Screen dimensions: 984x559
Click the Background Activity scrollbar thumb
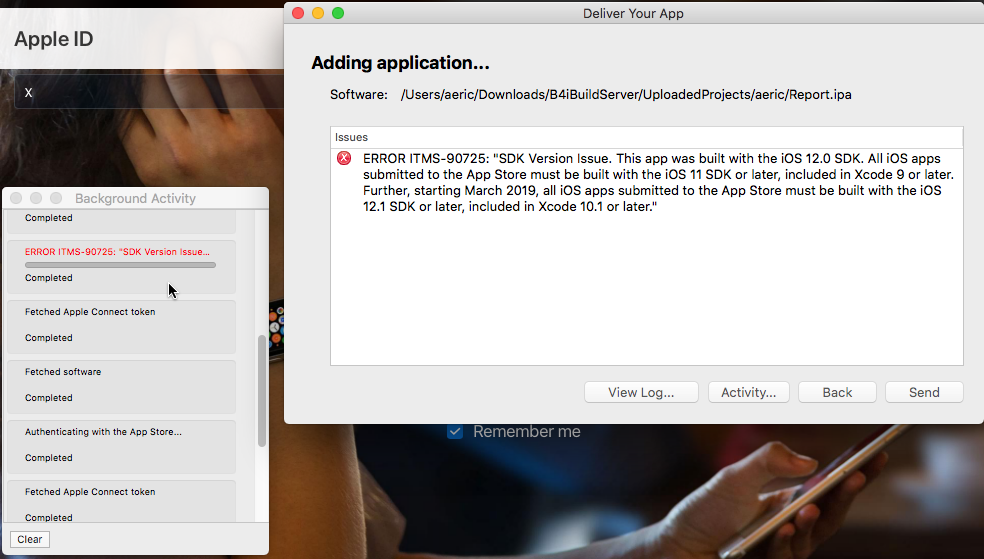[x=262, y=391]
